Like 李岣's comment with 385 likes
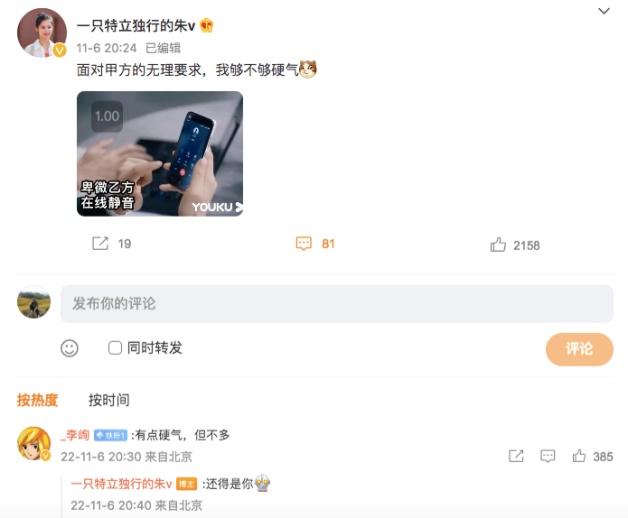 pyautogui.click(x=579, y=456)
